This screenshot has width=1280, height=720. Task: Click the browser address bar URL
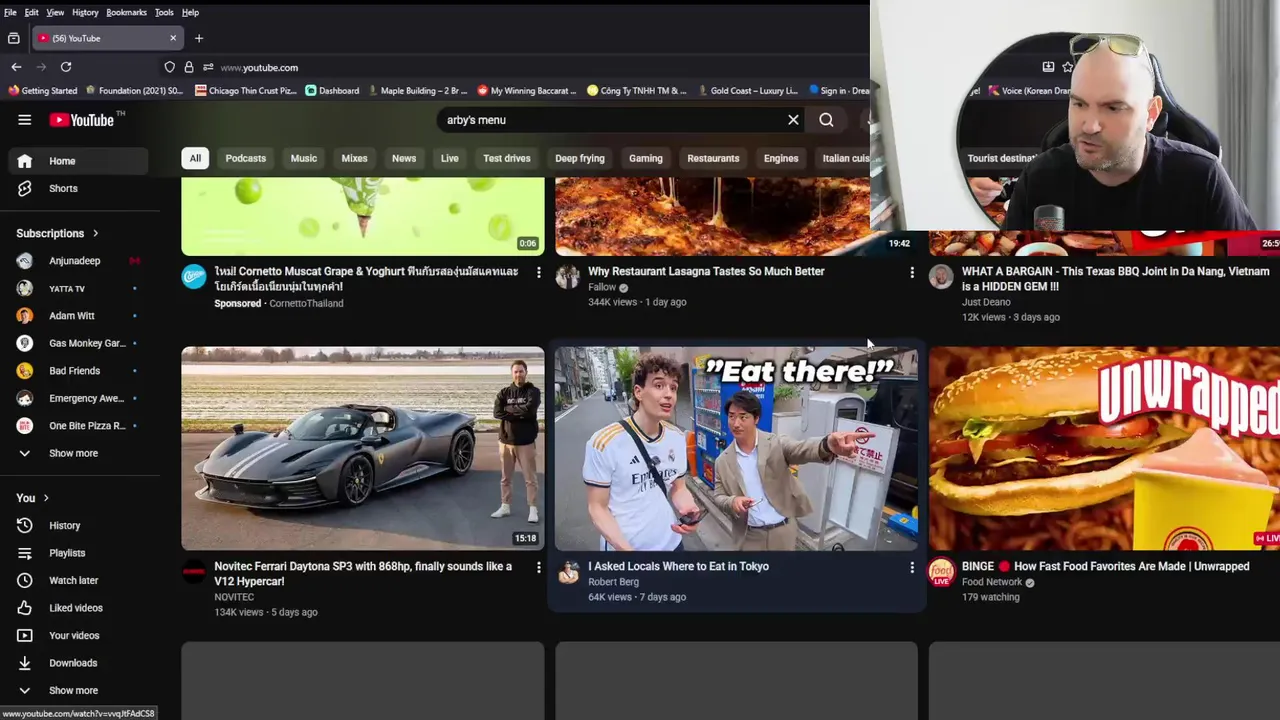coord(259,67)
